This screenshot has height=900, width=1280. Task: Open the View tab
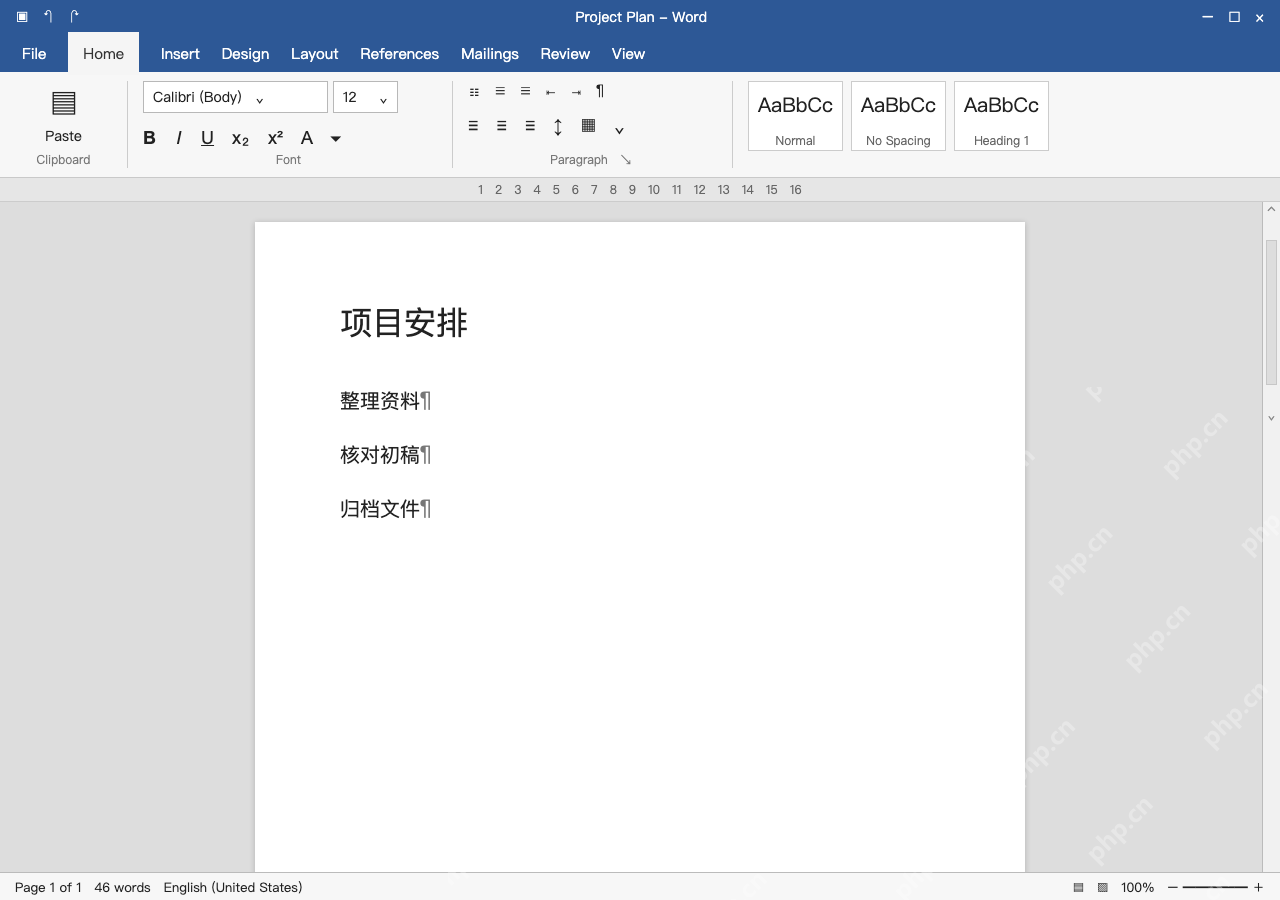(x=628, y=54)
